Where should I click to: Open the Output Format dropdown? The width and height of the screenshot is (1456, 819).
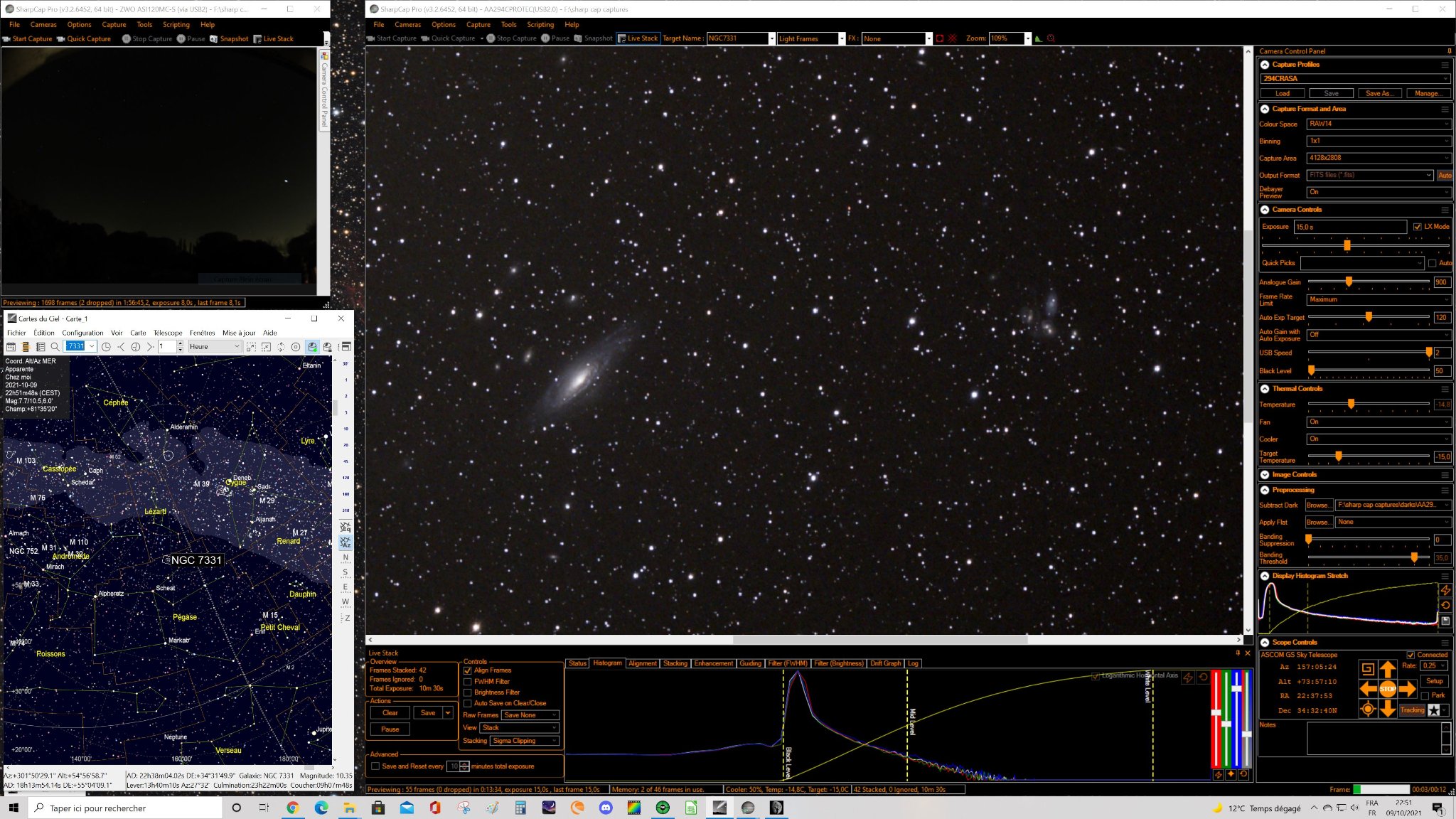click(x=1370, y=175)
